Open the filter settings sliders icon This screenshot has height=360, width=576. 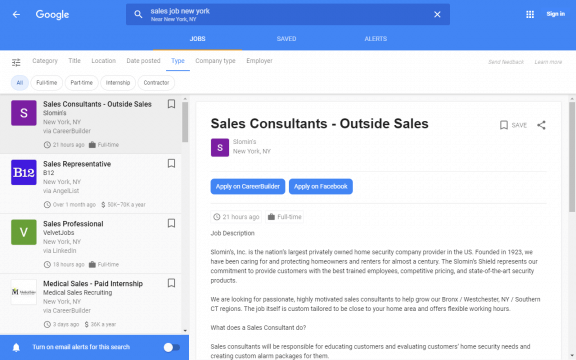(x=16, y=62)
